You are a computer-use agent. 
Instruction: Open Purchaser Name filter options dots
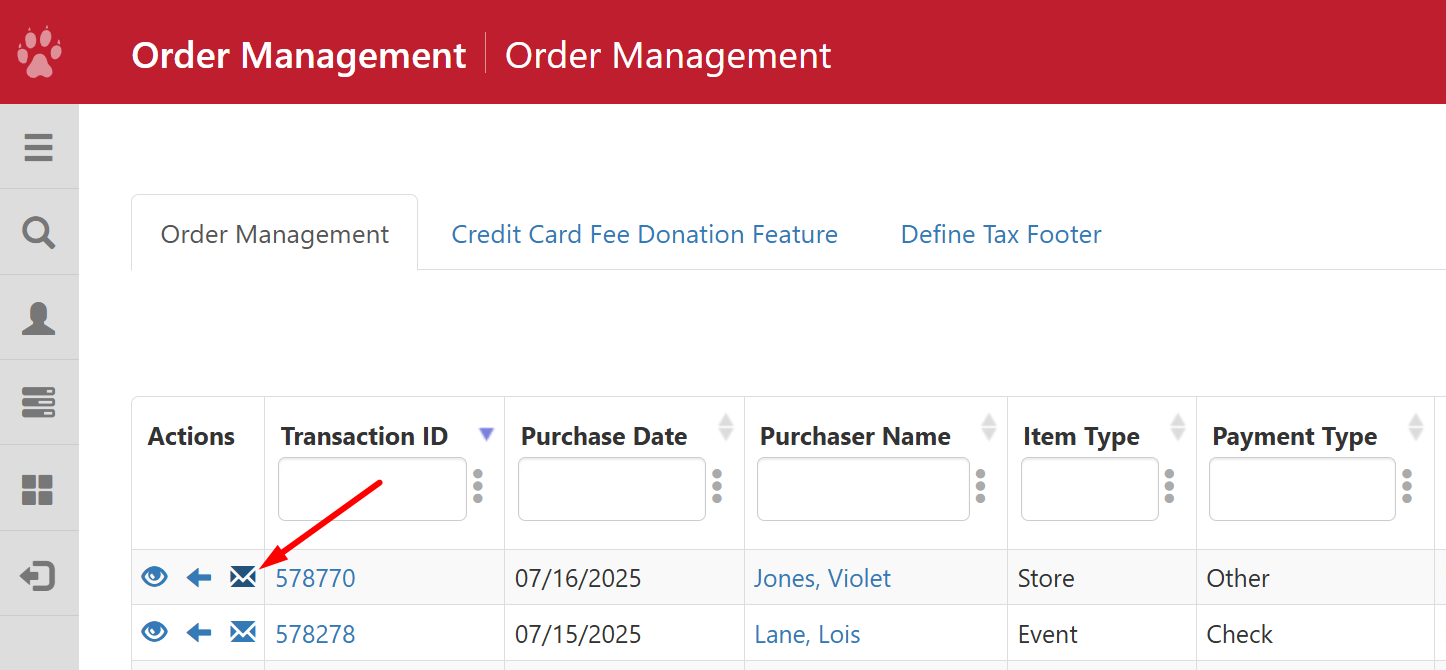click(980, 486)
